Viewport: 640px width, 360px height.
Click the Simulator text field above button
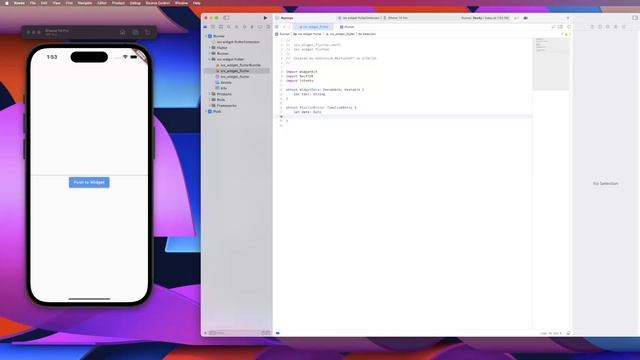tap(89, 171)
